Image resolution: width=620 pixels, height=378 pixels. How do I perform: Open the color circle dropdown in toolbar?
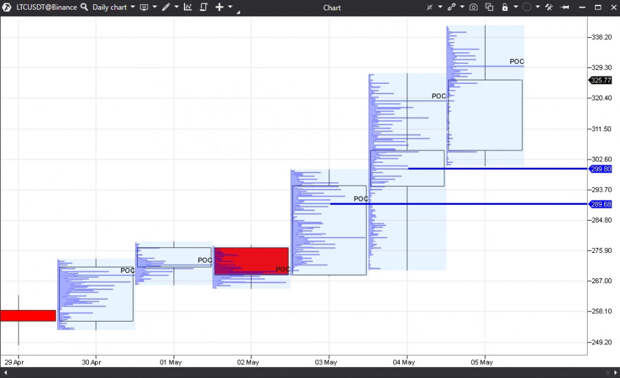537,7
